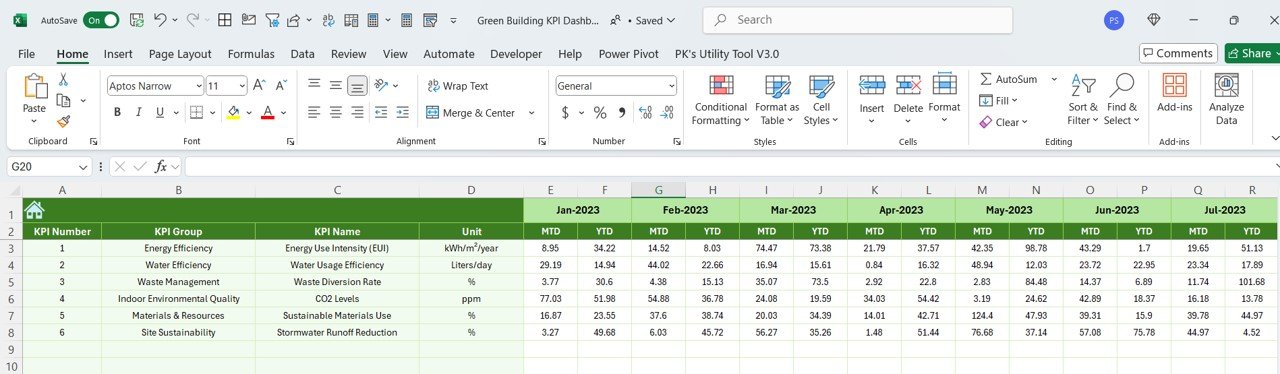The height and width of the screenshot is (374, 1280).
Task: Click the Comments button
Action: (x=1178, y=53)
